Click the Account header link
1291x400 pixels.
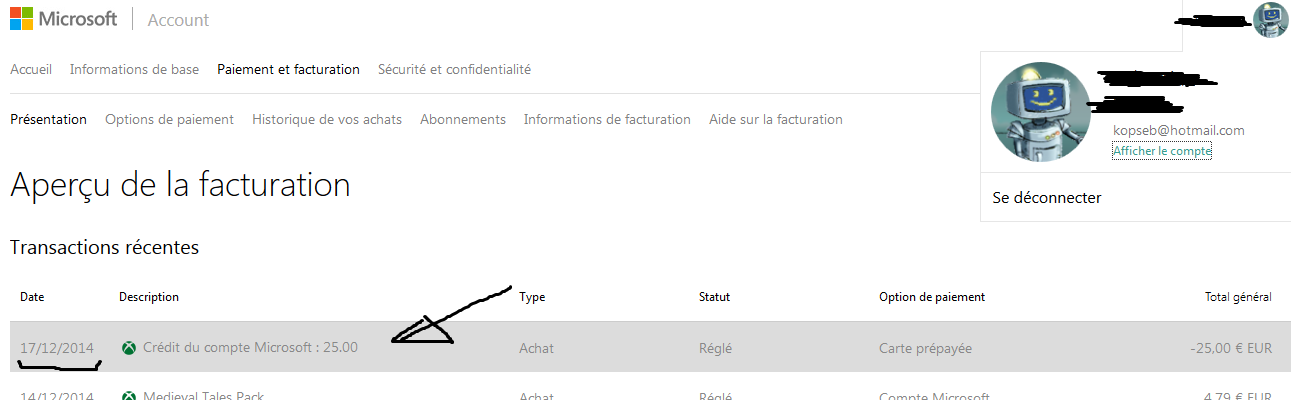click(x=179, y=20)
